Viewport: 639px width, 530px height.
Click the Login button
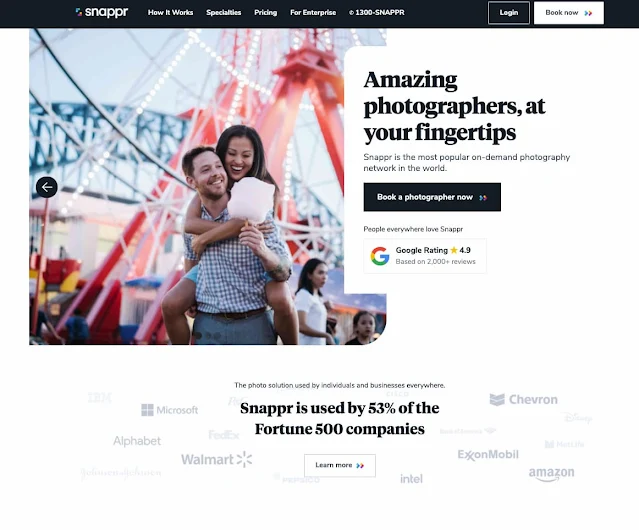[509, 13]
